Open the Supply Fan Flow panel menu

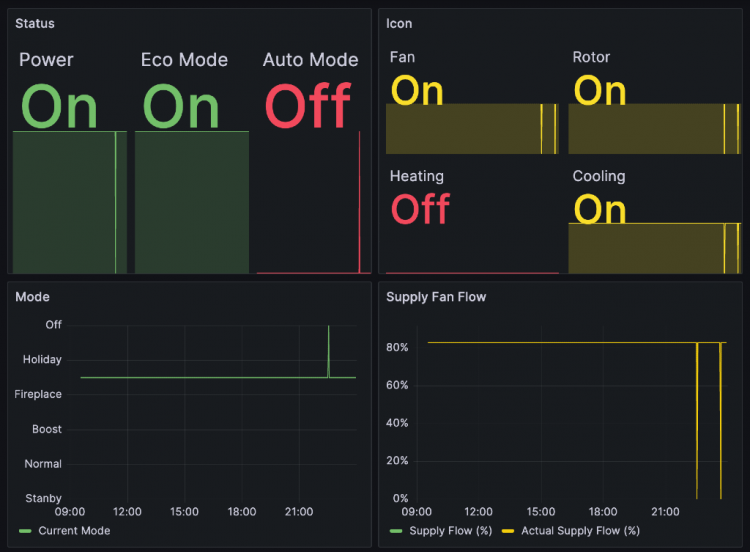point(436,297)
